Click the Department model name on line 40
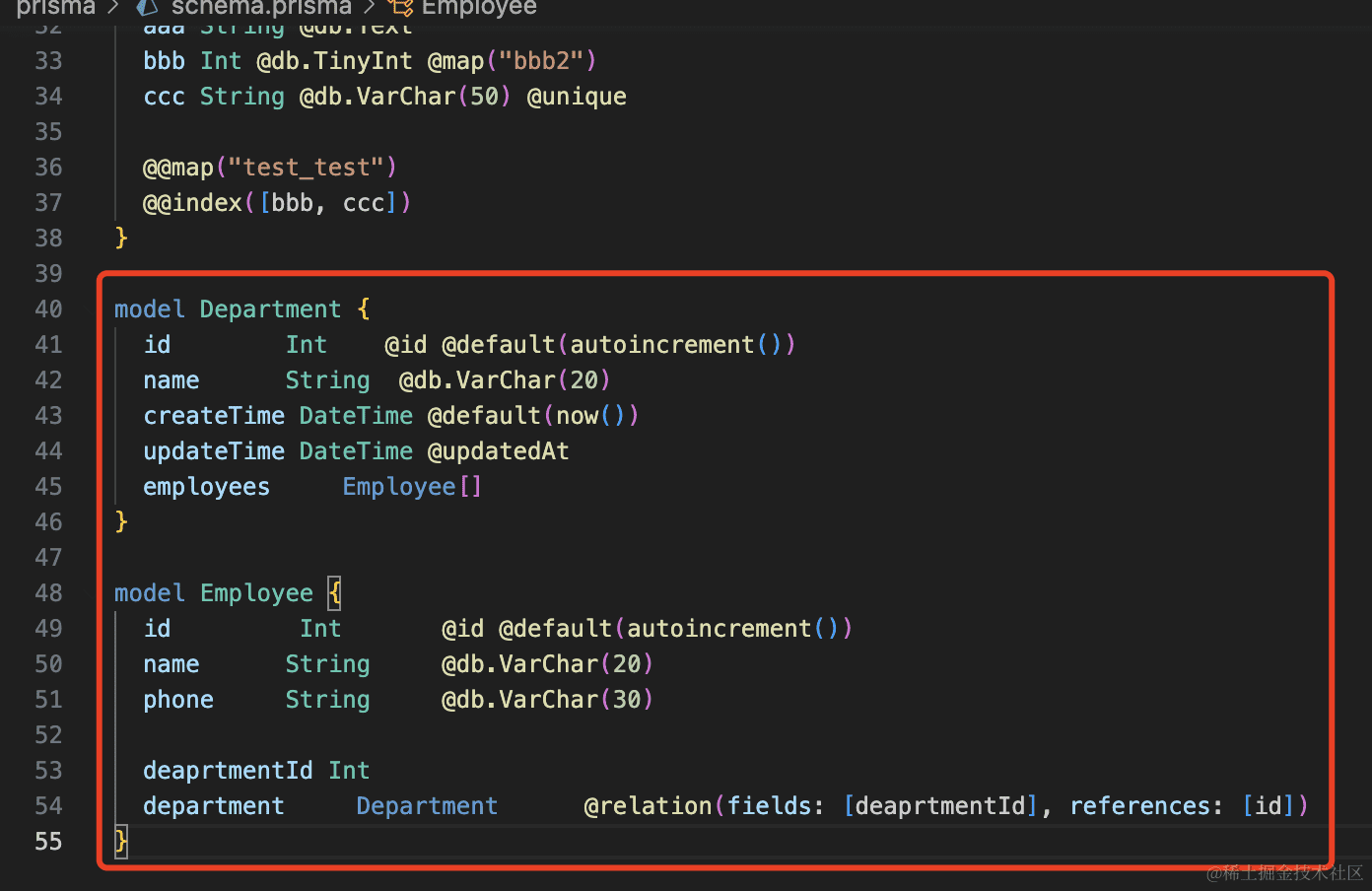The height and width of the screenshot is (891, 1372). [270, 309]
